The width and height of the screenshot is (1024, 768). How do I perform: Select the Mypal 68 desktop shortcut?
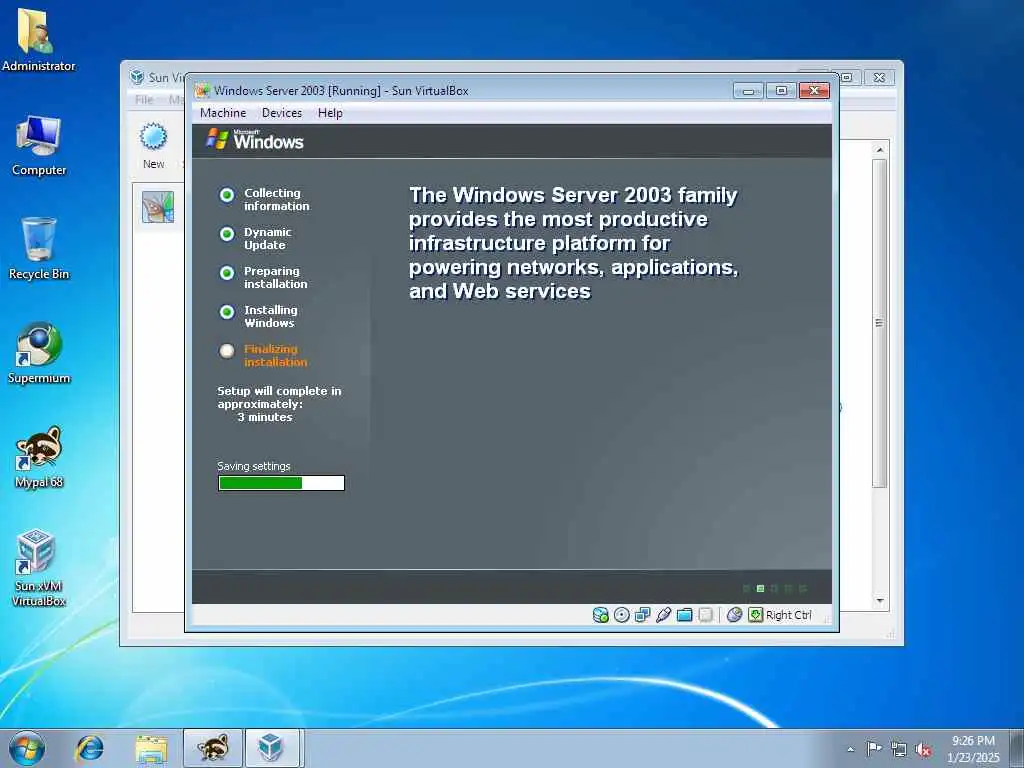39,457
